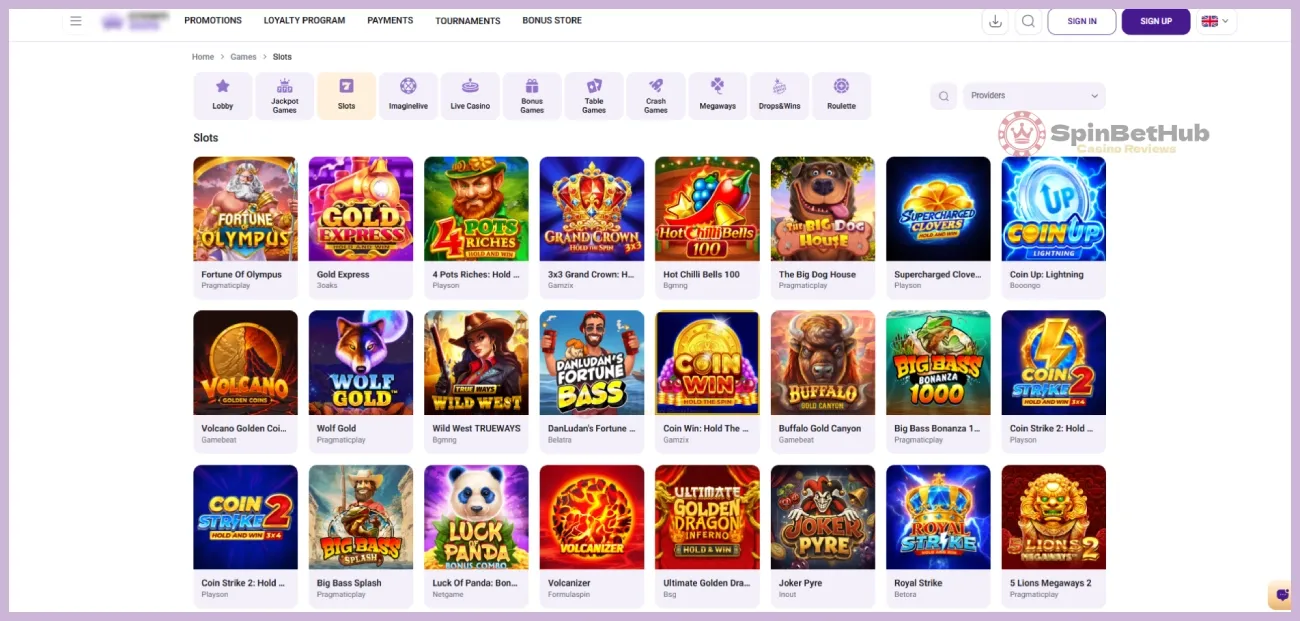Open DanLudan's Fortune Bass thumbnail
The width and height of the screenshot is (1300, 621).
(x=592, y=363)
